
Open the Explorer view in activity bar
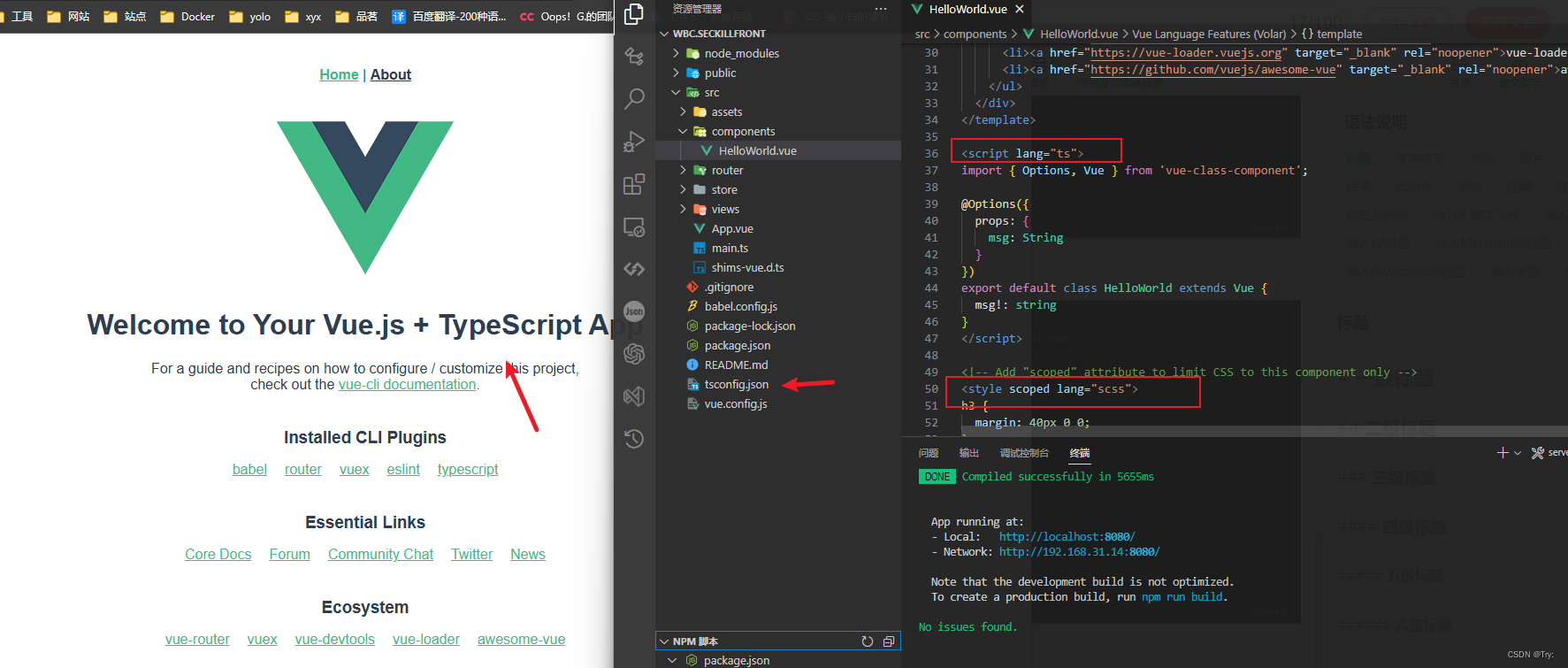634,14
